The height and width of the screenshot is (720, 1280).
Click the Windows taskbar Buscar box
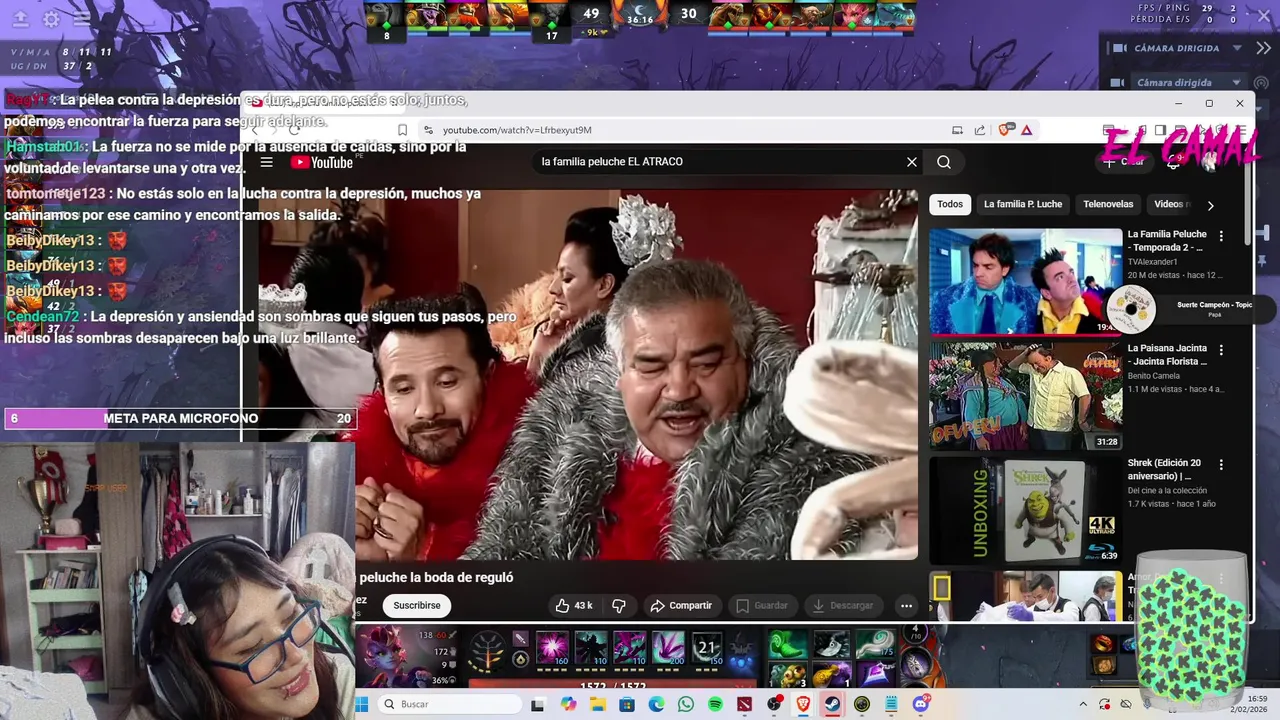click(x=449, y=704)
